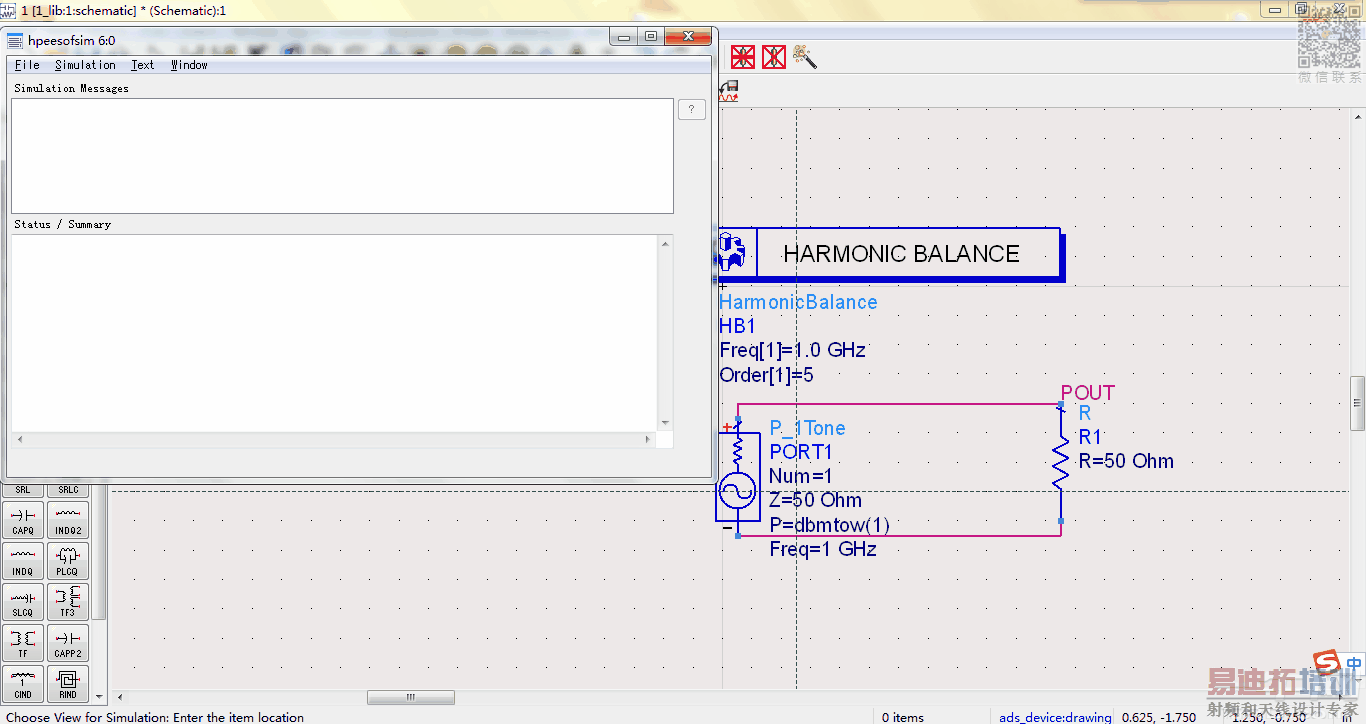The width and height of the screenshot is (1366, 724).
Task: Click the component palette scroll-down arrow
Action: [99, 695]
